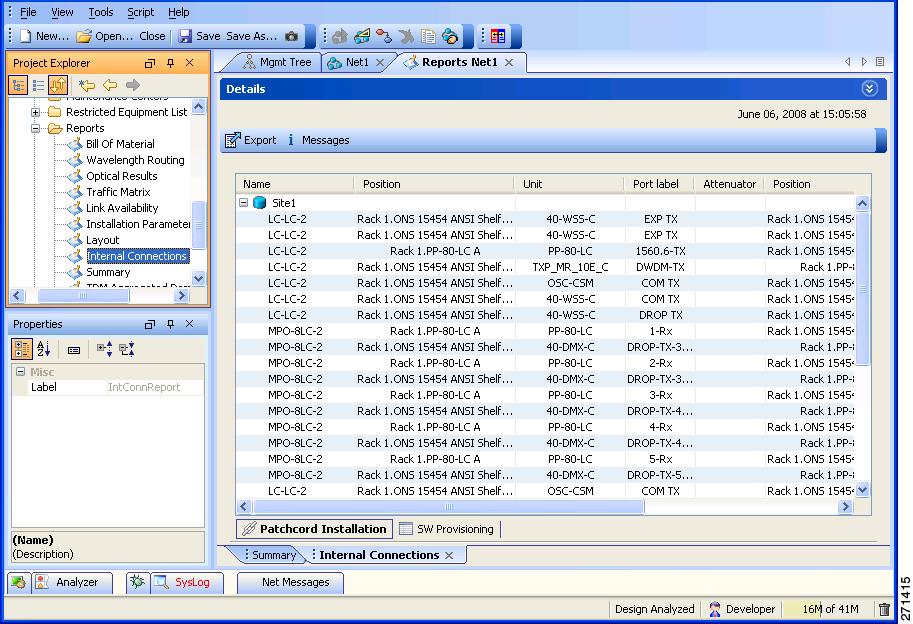
Task: Click the Open folder icon
Action: [84, 36]
